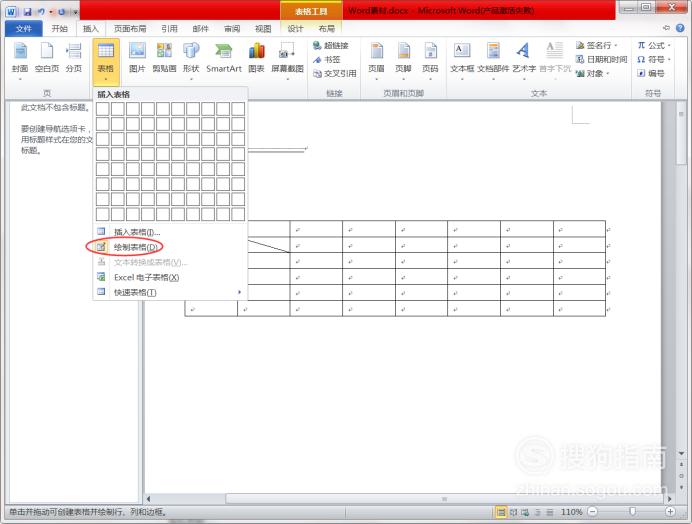Expand equation (公式) dropdown arrow
The image size is (692, 524).
tap(669, 46)
